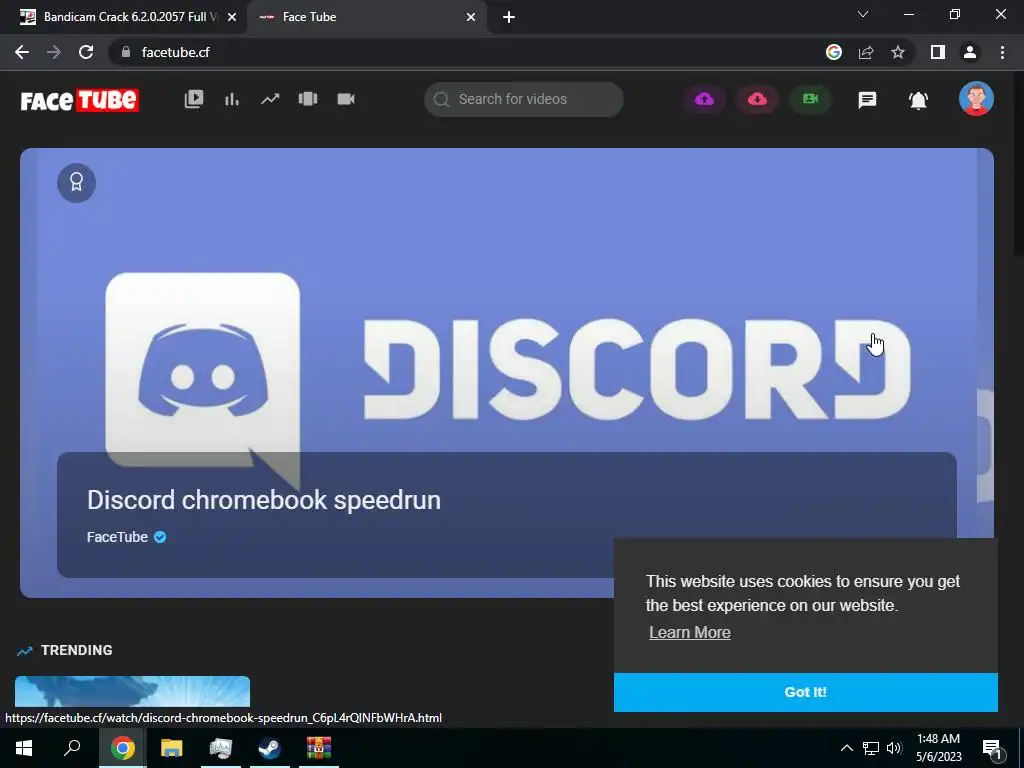
Task: Click Learn More in cookie notice
Action: [690, 632]
